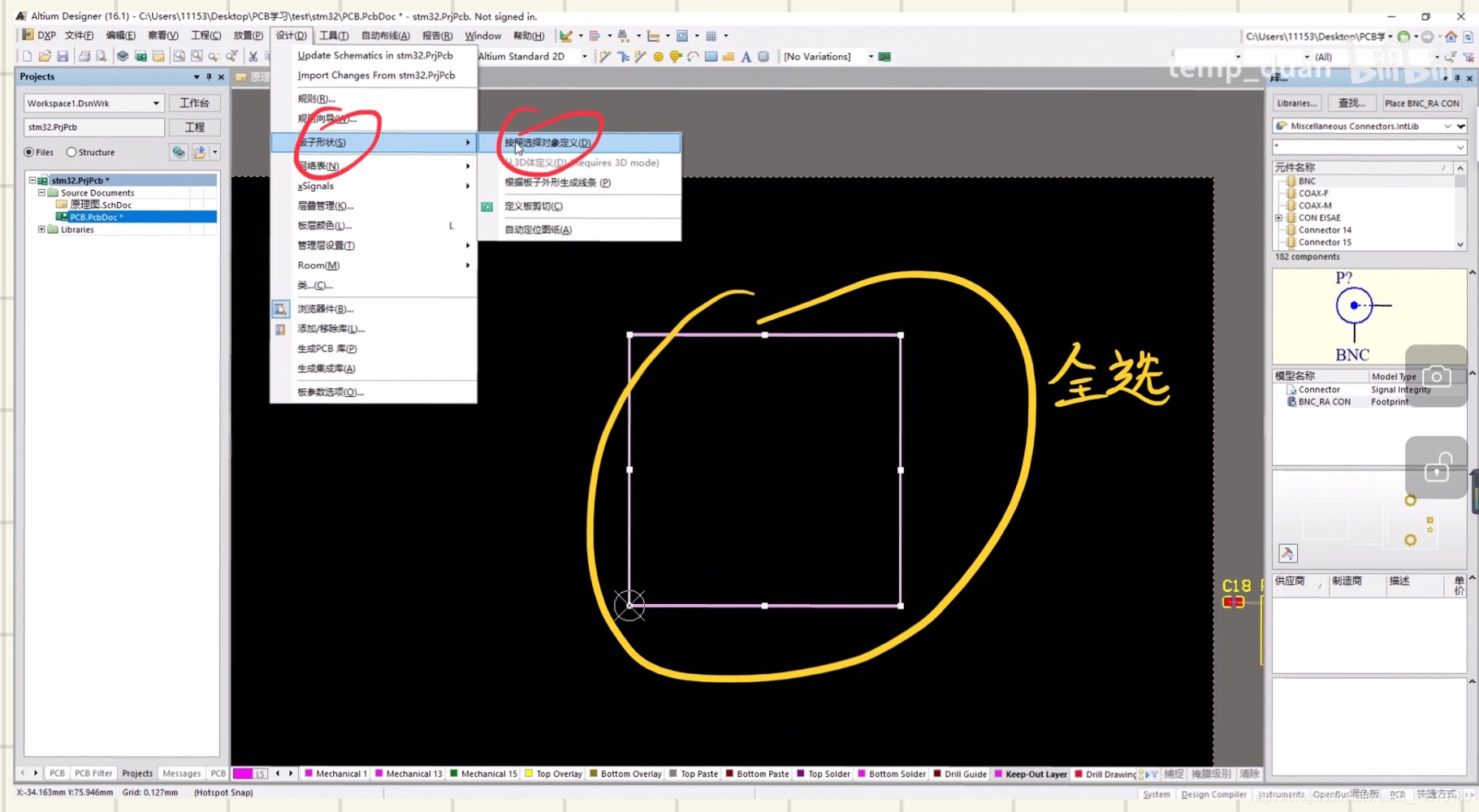Click the New document toolbar icon

click(27, 57)
